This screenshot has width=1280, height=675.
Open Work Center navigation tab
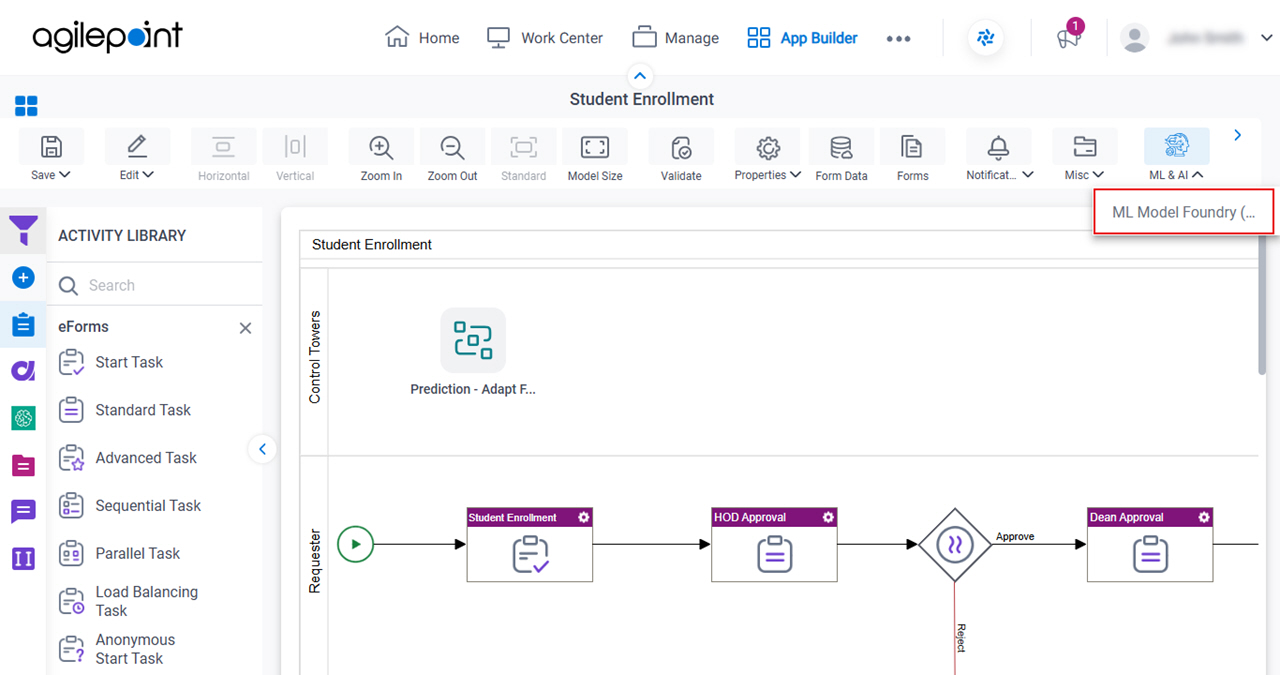pos(544,38)
